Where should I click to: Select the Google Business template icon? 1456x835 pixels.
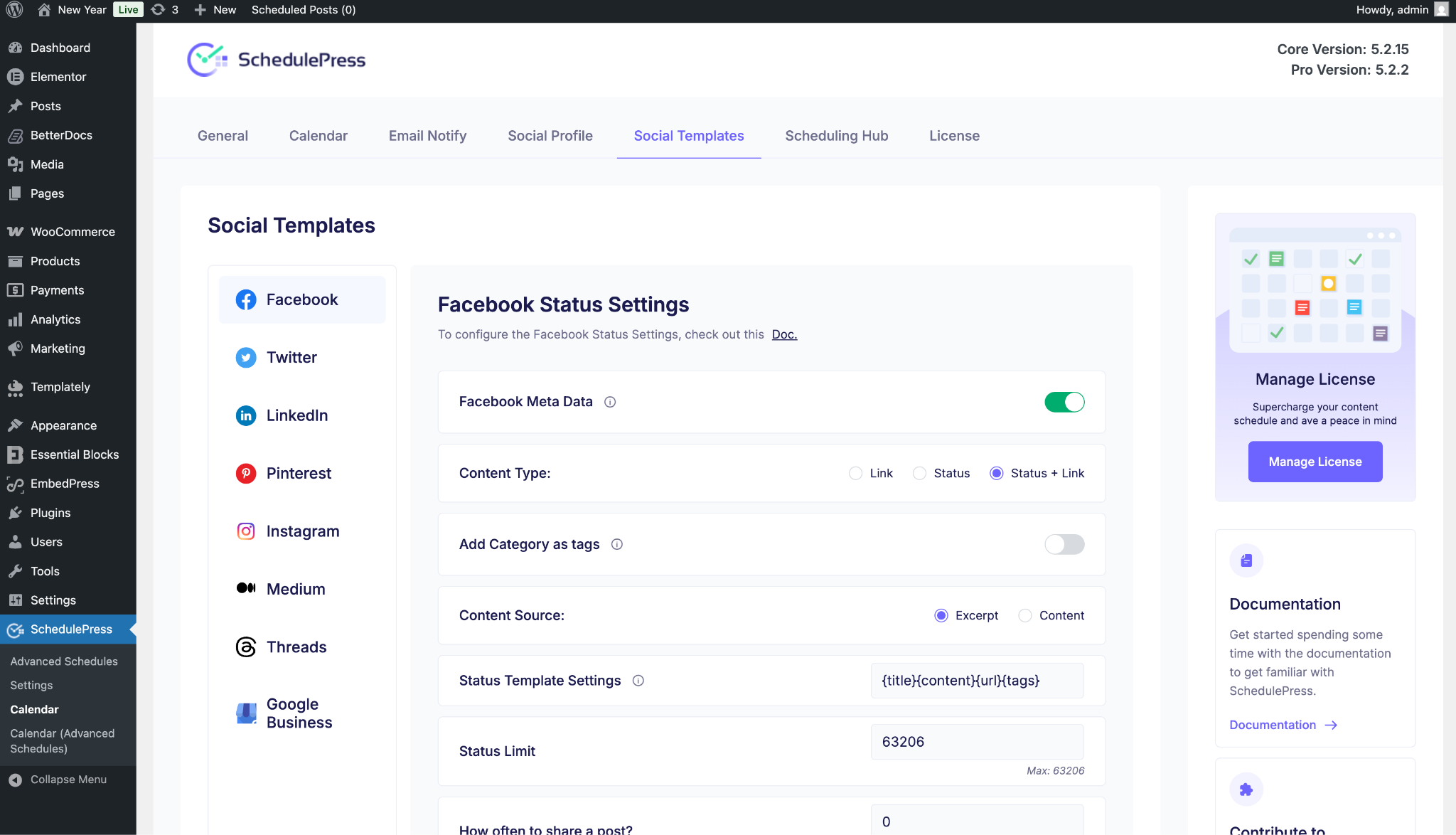(245, 713)
